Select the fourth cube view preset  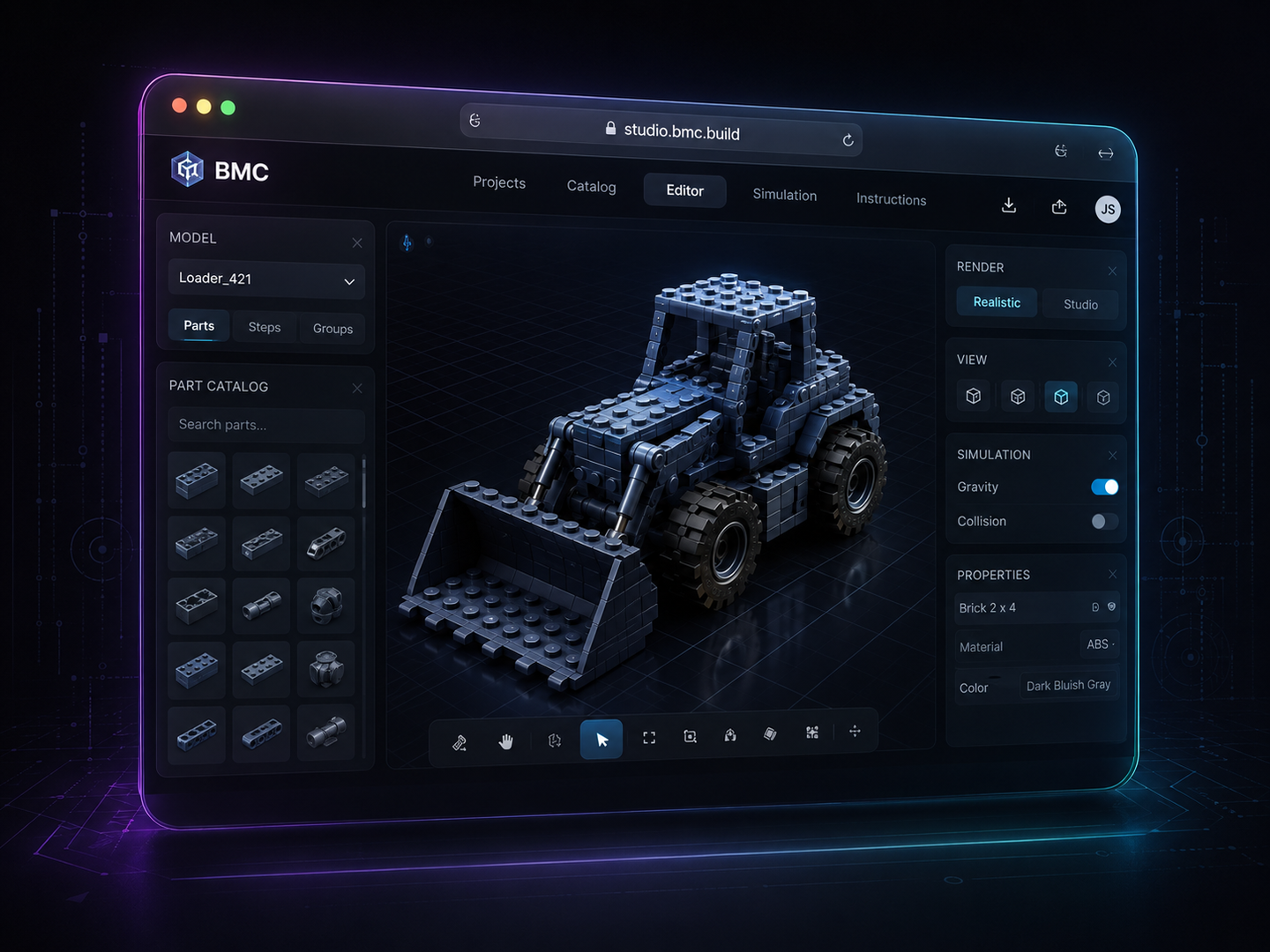1103,398
